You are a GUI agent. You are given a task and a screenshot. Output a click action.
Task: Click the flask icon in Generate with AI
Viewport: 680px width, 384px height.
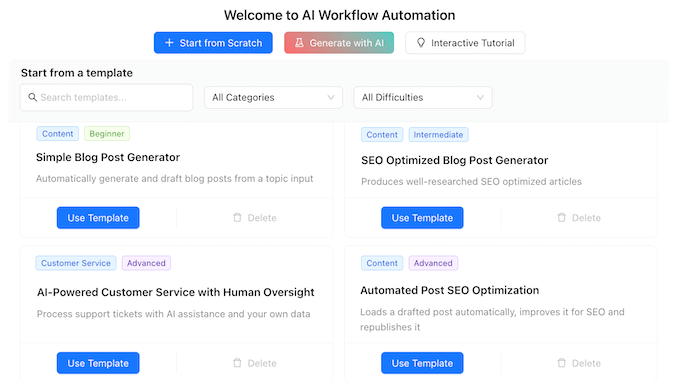point(299,43)
